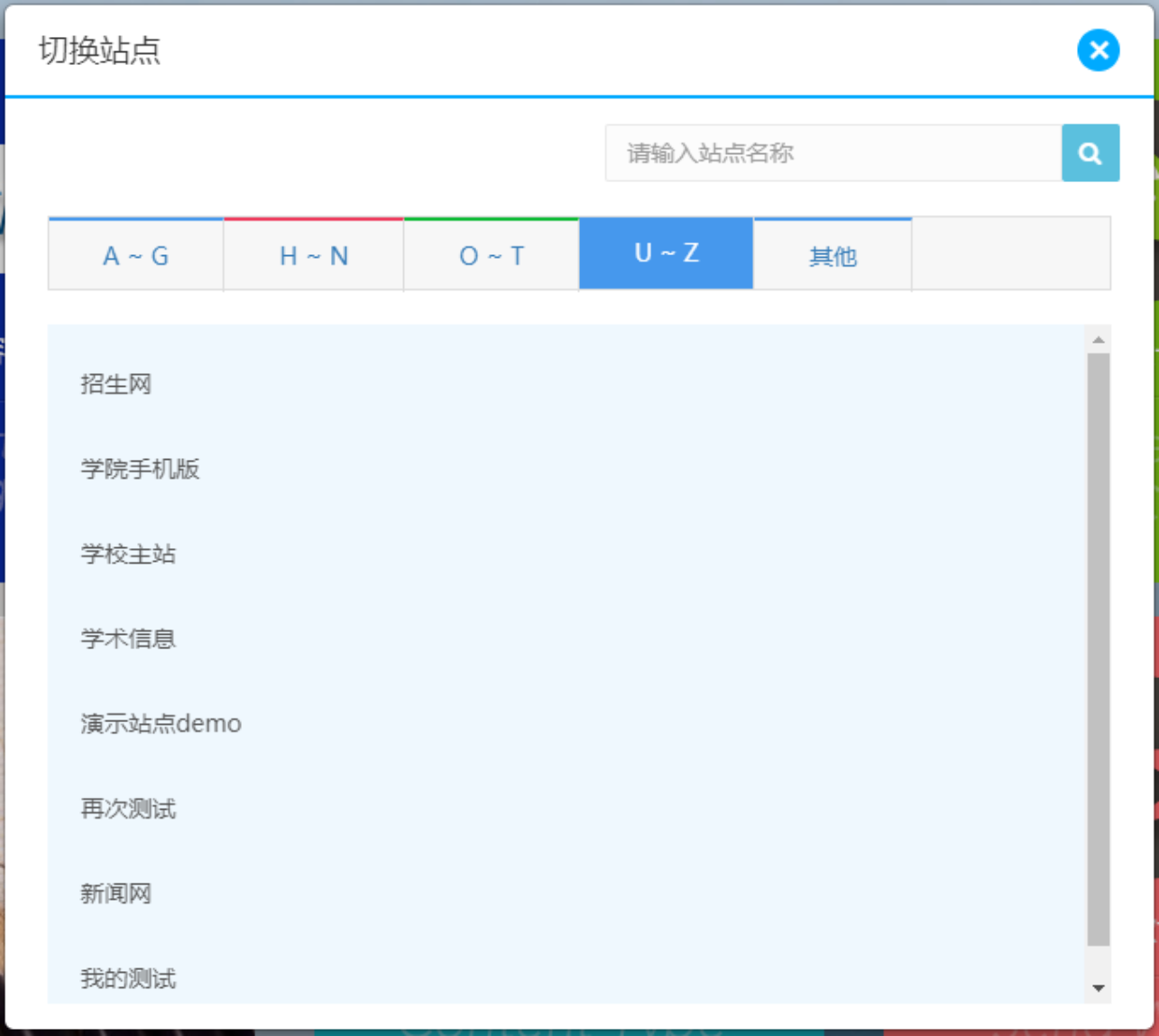This screenshot has width=1159, height=1036.
Task: Switch to 学校主站 site
Action: [x=128, y=554]
